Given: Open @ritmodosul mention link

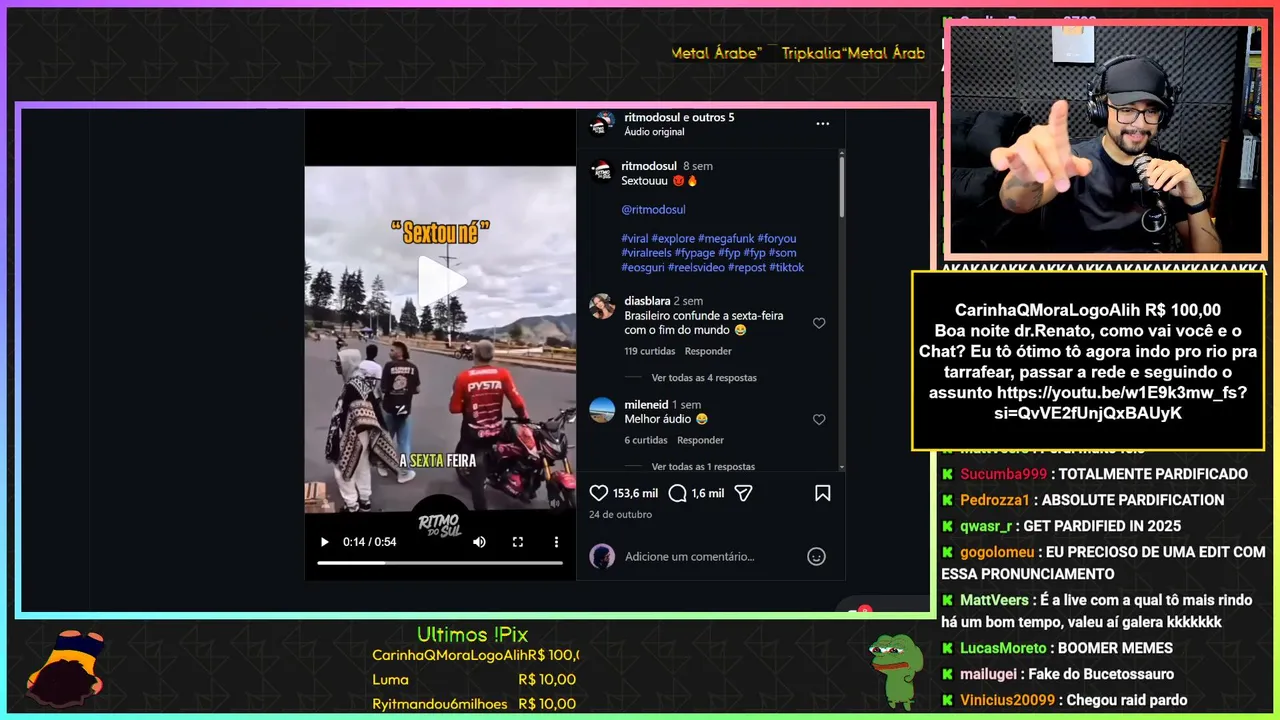Looking at the screenshot, I should (653, 210).
